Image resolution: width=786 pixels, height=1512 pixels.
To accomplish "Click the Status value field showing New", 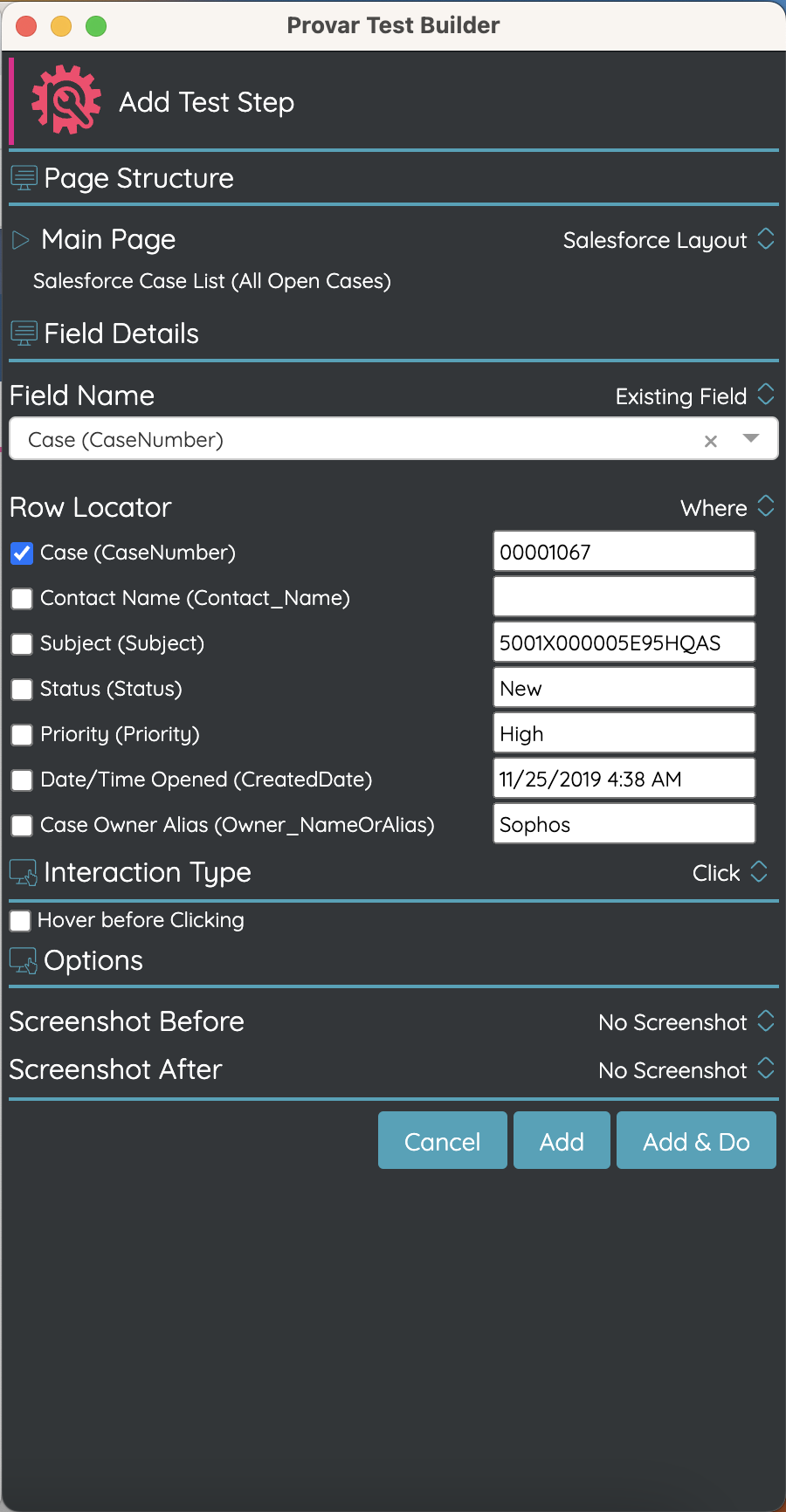I will (624, 688).
